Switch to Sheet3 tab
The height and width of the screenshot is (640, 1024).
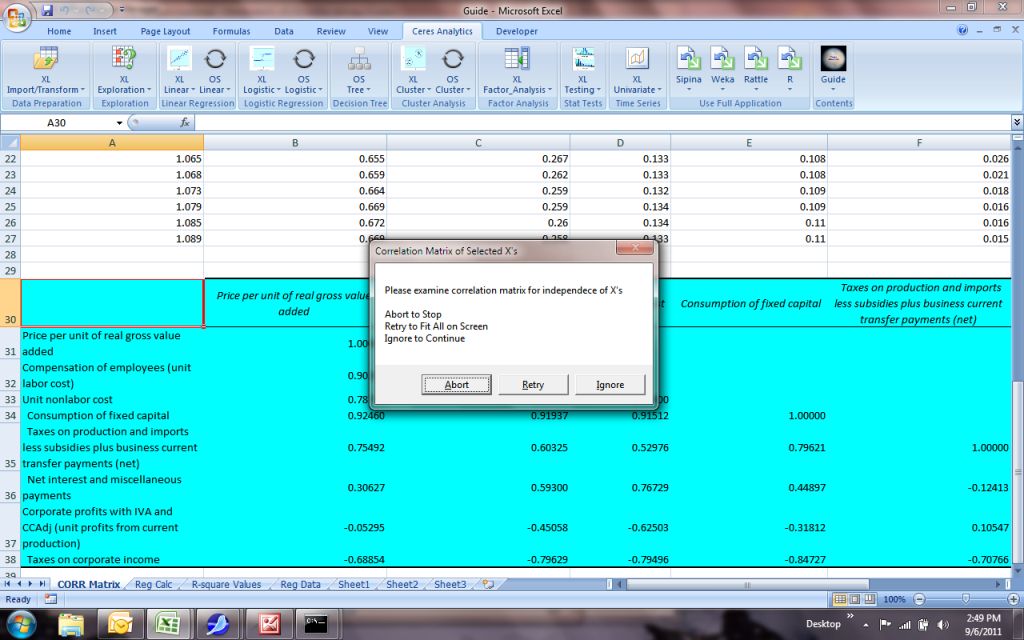click(x=450, y=584)
